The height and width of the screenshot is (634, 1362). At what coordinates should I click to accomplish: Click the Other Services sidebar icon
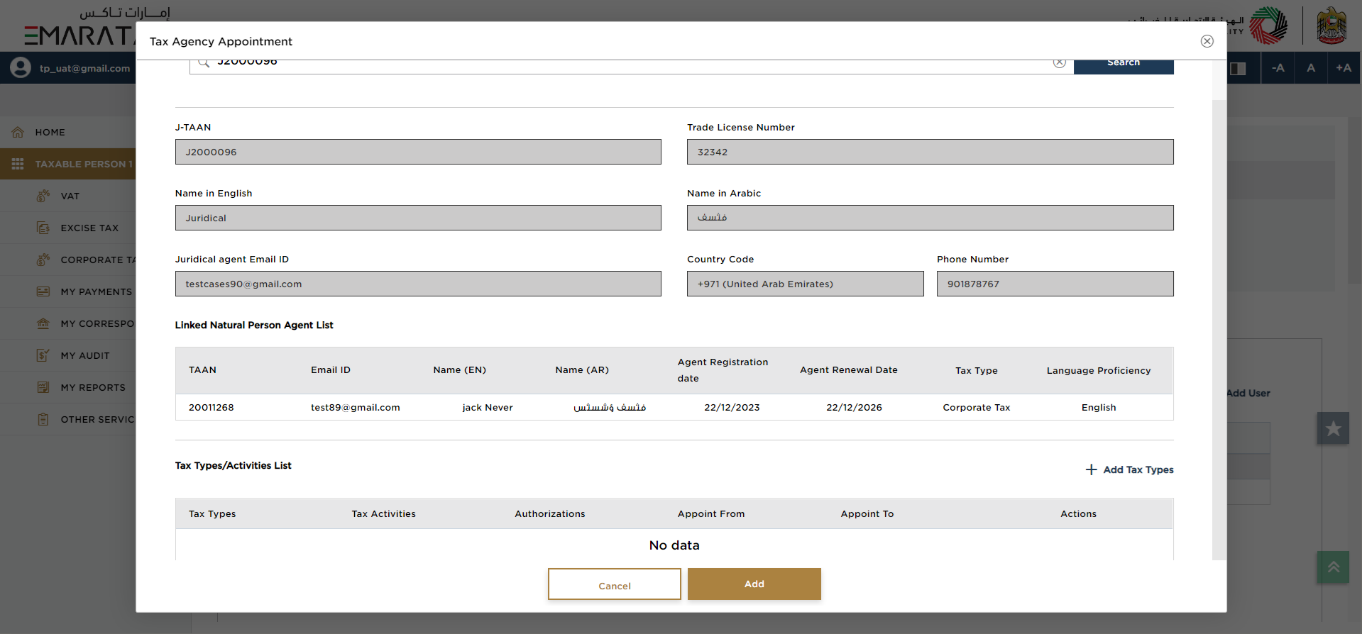pyautogui.click(x=43, y=419)
